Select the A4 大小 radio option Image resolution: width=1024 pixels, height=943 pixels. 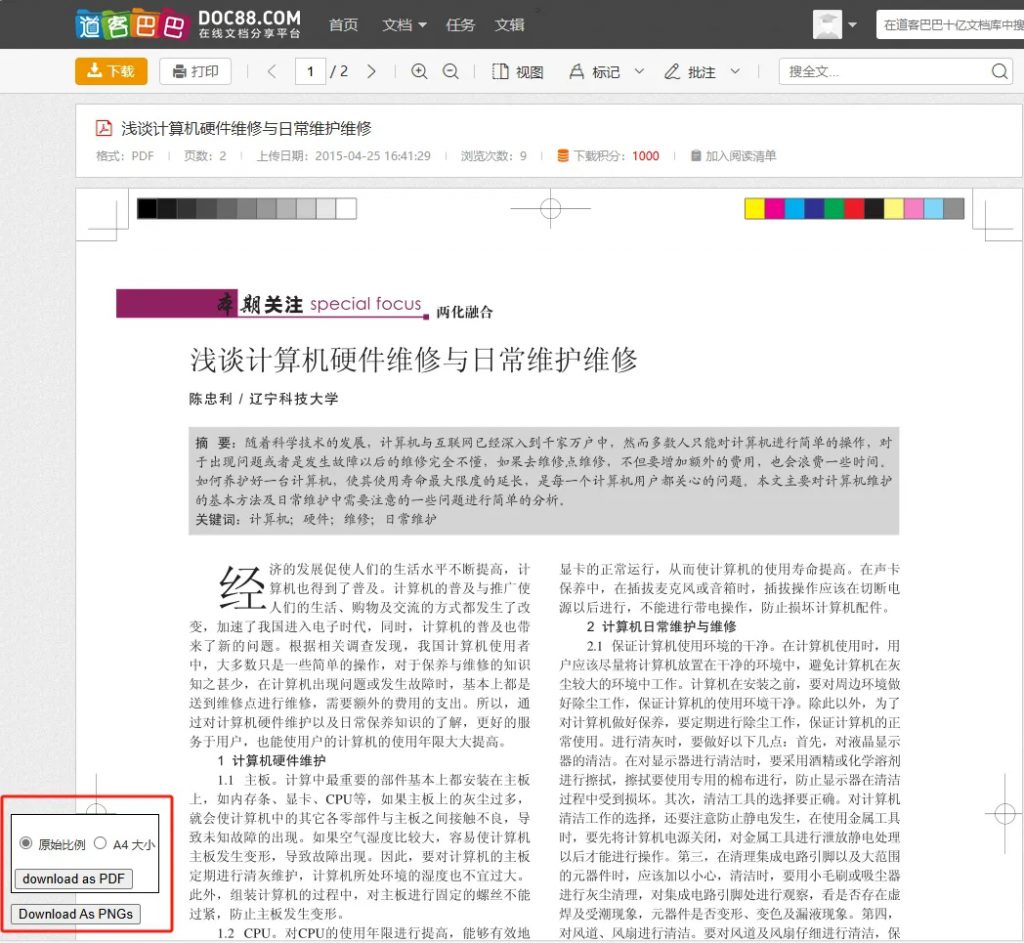coord(100,843)
